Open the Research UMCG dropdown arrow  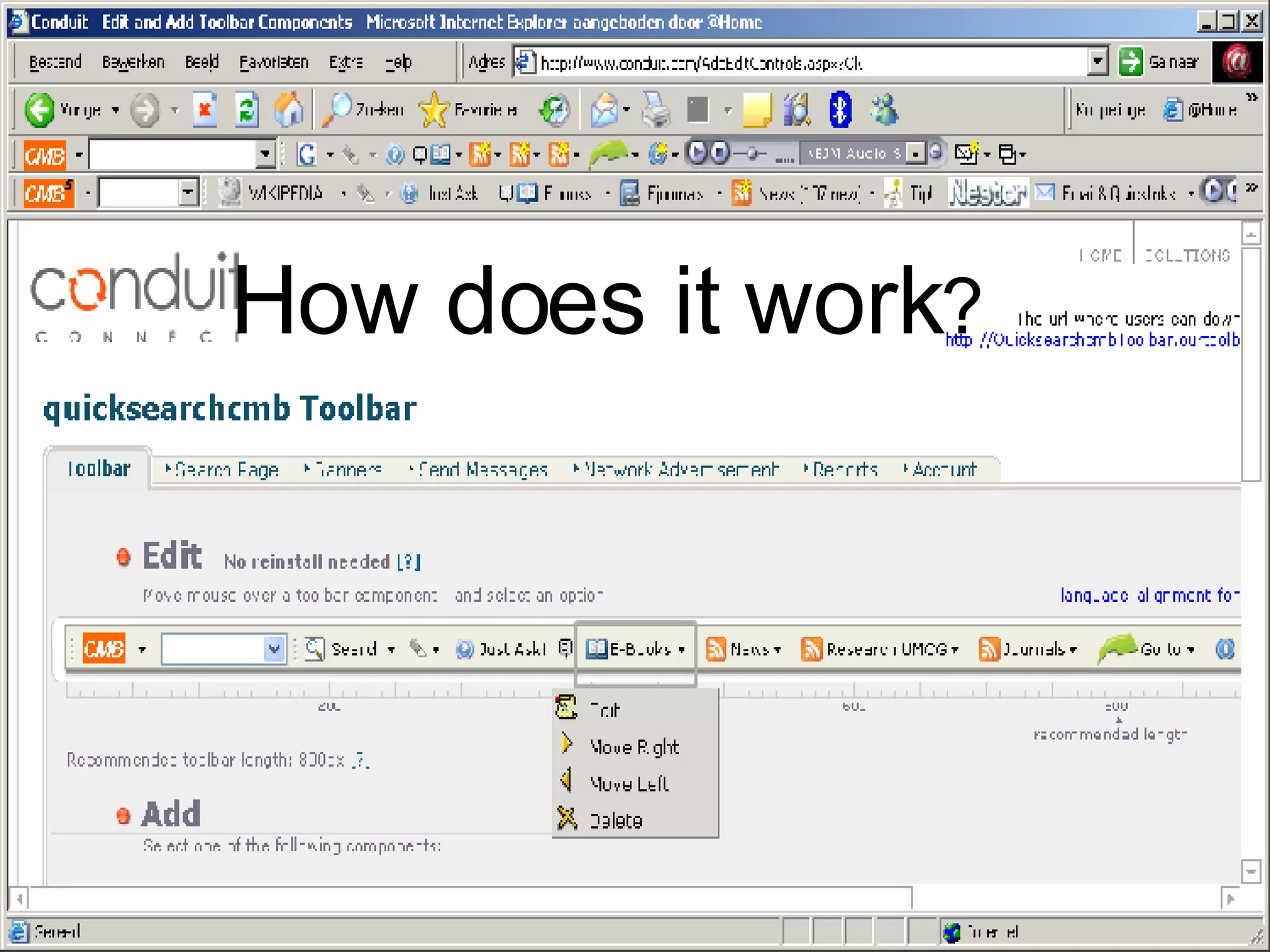pyautogui.click(x=955, y=650)
